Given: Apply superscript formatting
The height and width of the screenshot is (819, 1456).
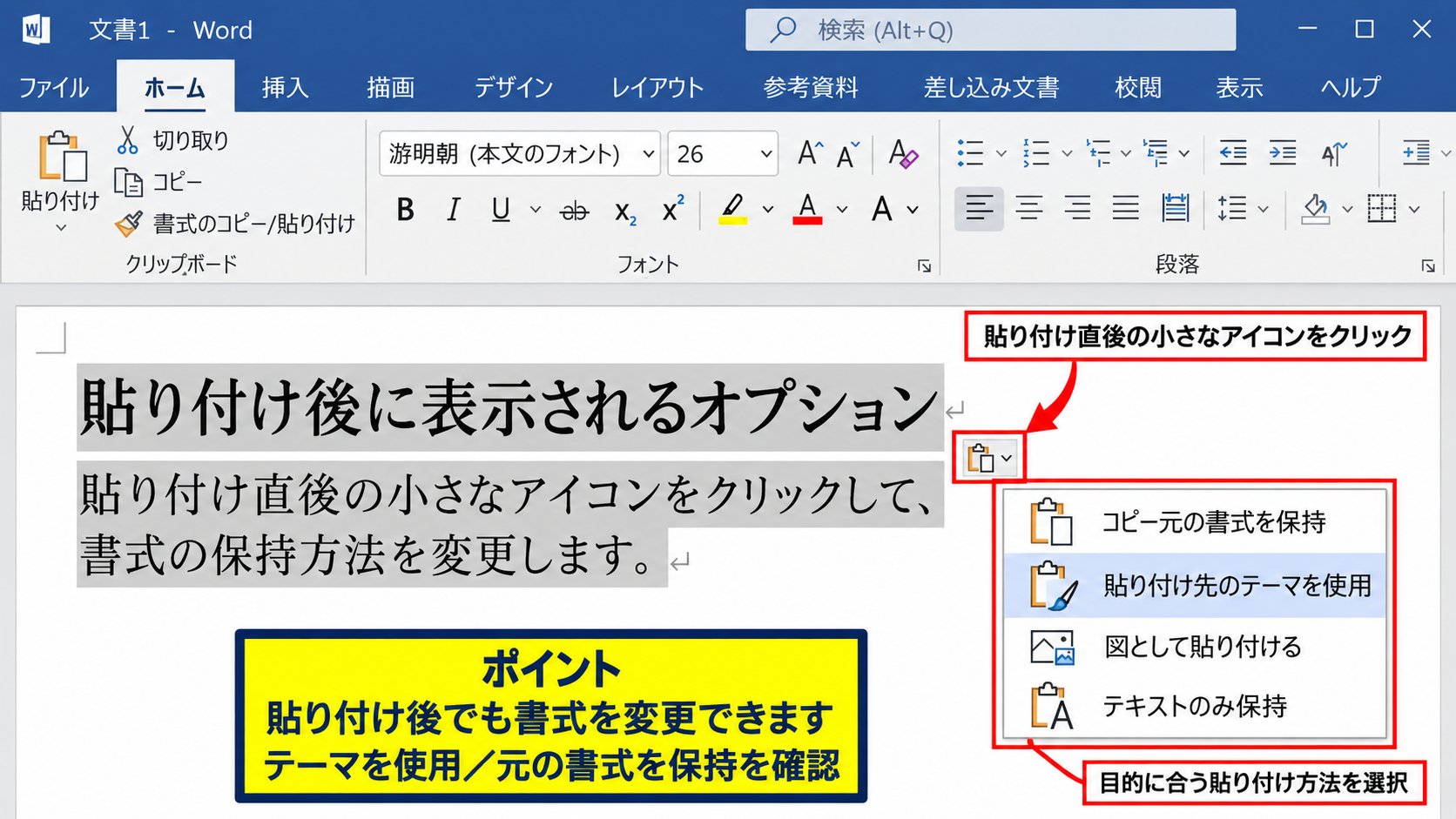Looking at the screenshot, I should click(672, 210).
